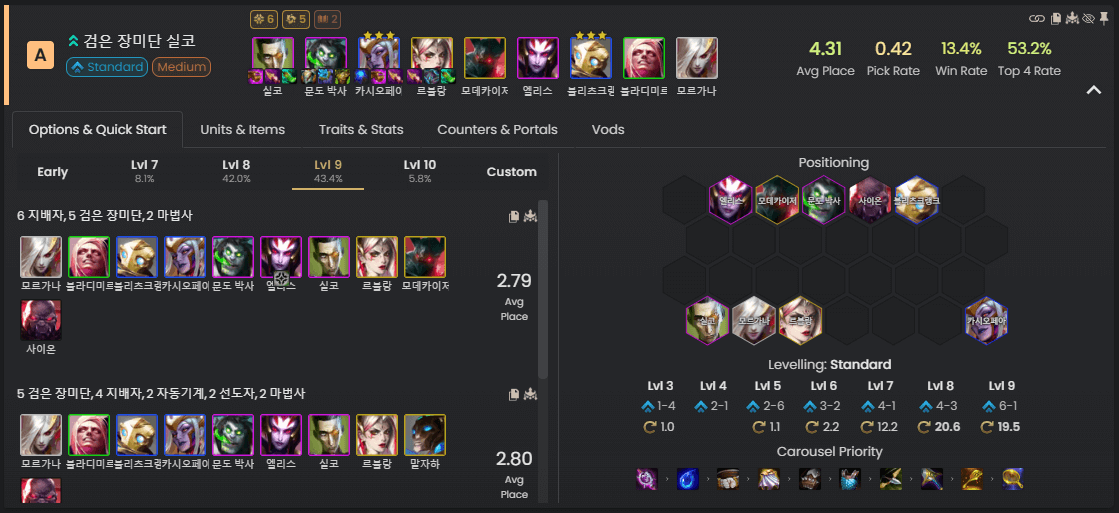This screenshot has height=513, width=1119.
Task: Click the copy team code icon at top right
Action: click(1055, 19)
